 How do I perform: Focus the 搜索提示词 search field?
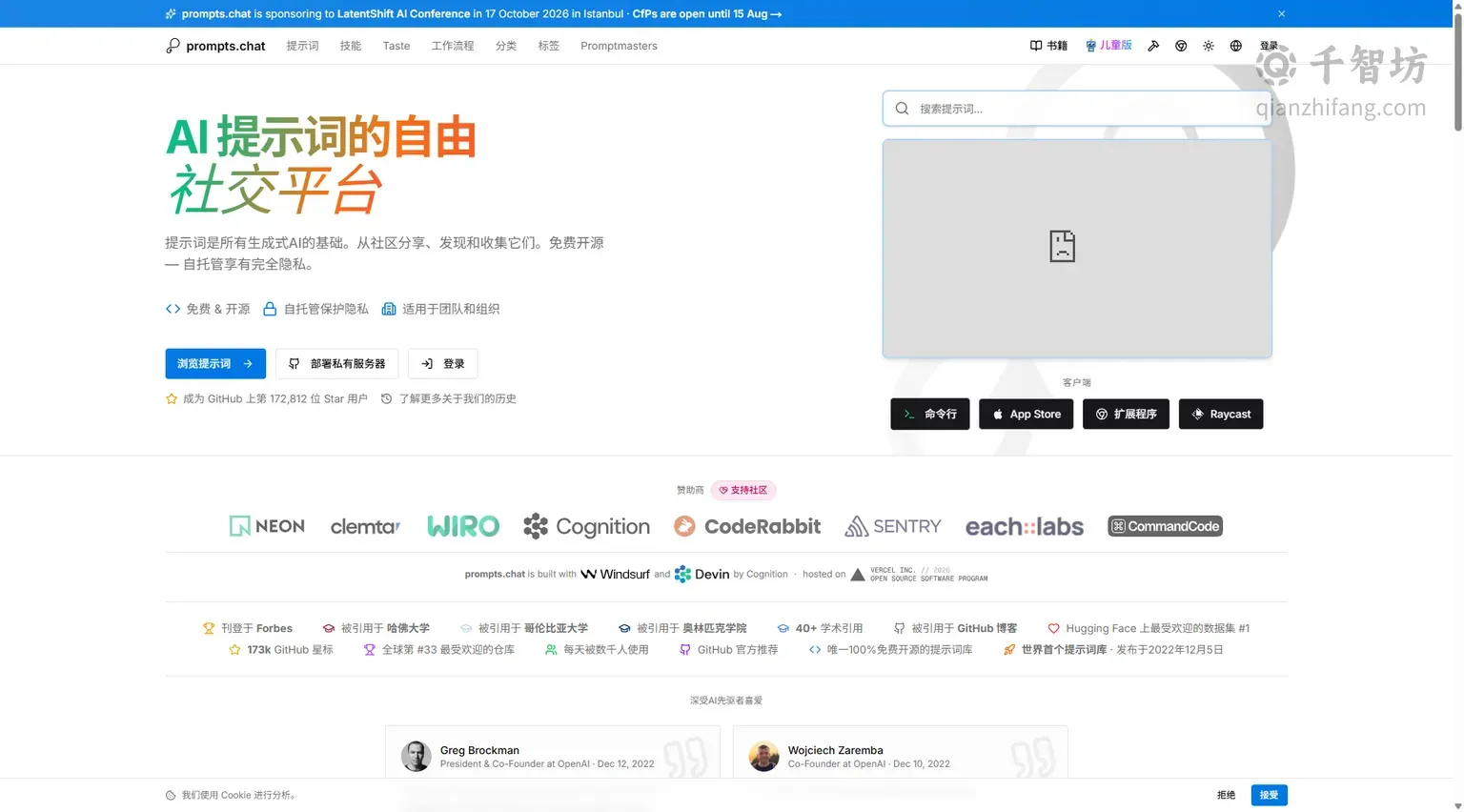pos(1077,109)
